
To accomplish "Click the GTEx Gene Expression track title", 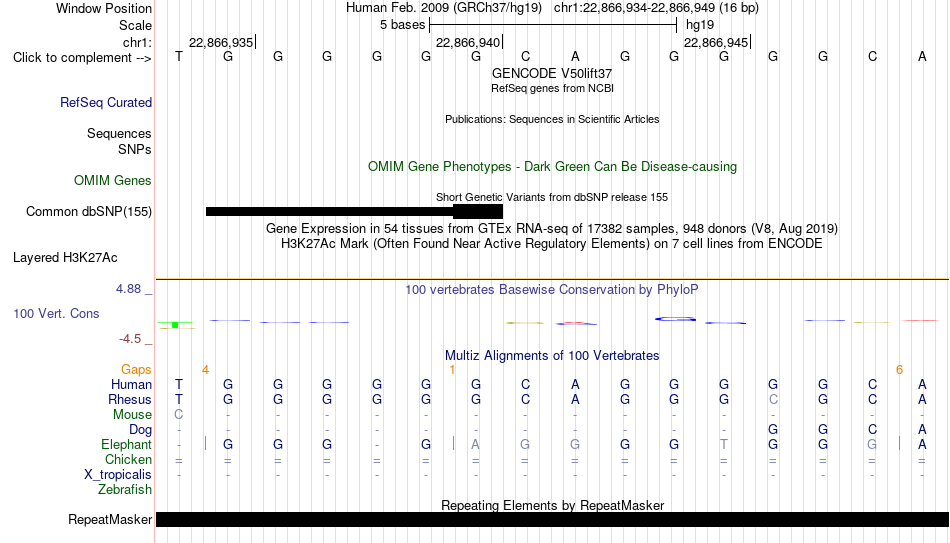I will [x=552, y=228].
